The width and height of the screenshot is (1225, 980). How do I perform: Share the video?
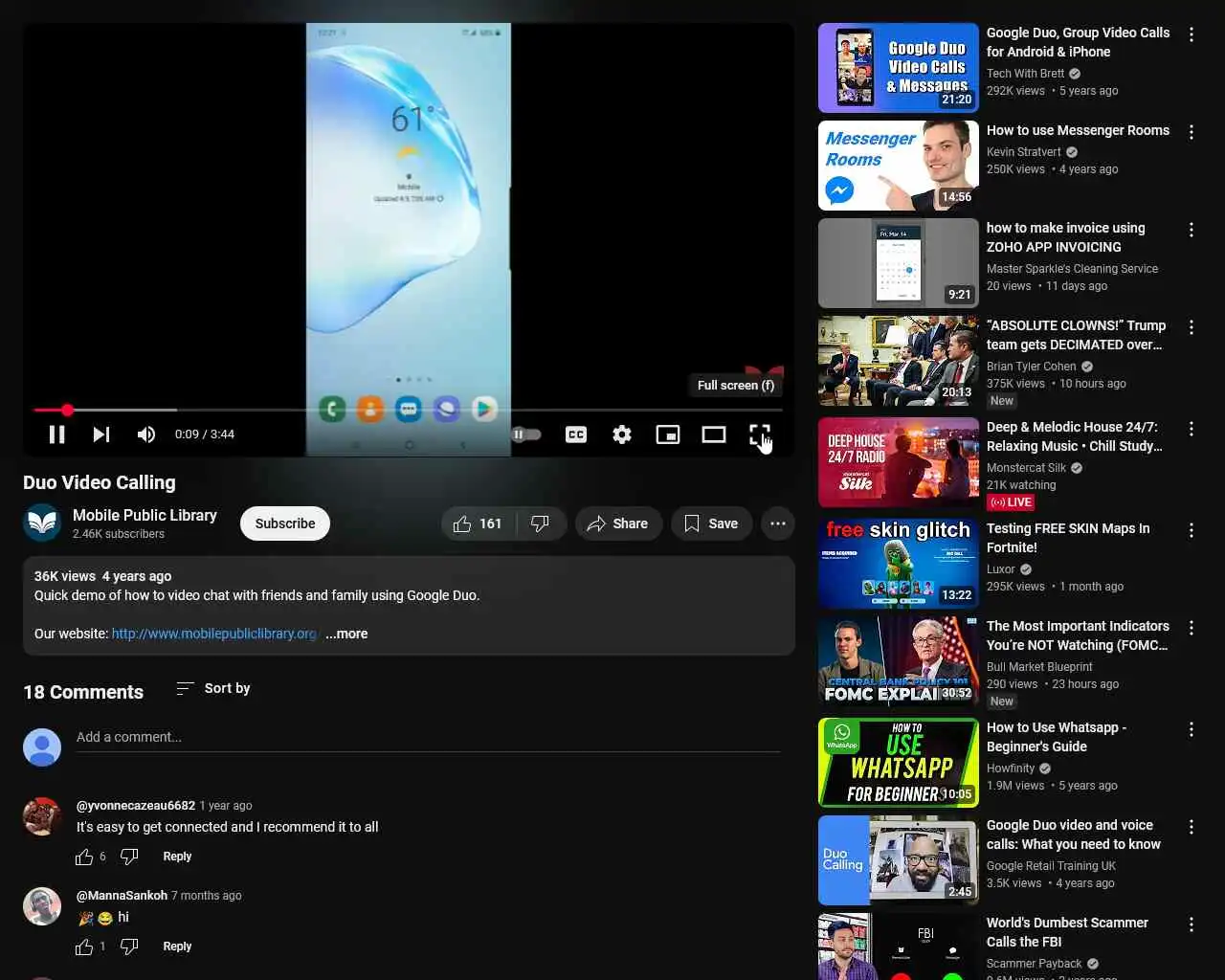pos(618,523)
